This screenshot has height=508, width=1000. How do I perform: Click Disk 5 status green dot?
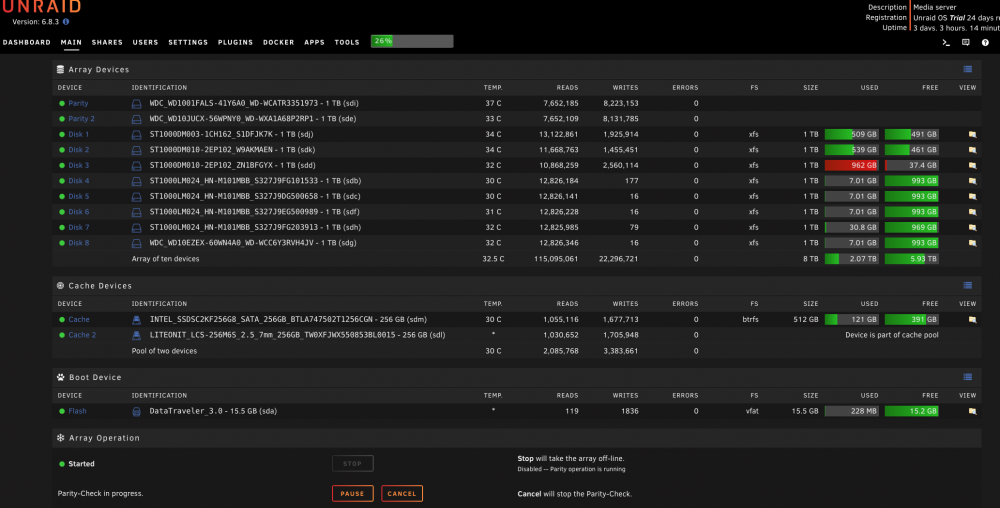tap(62, 196)
